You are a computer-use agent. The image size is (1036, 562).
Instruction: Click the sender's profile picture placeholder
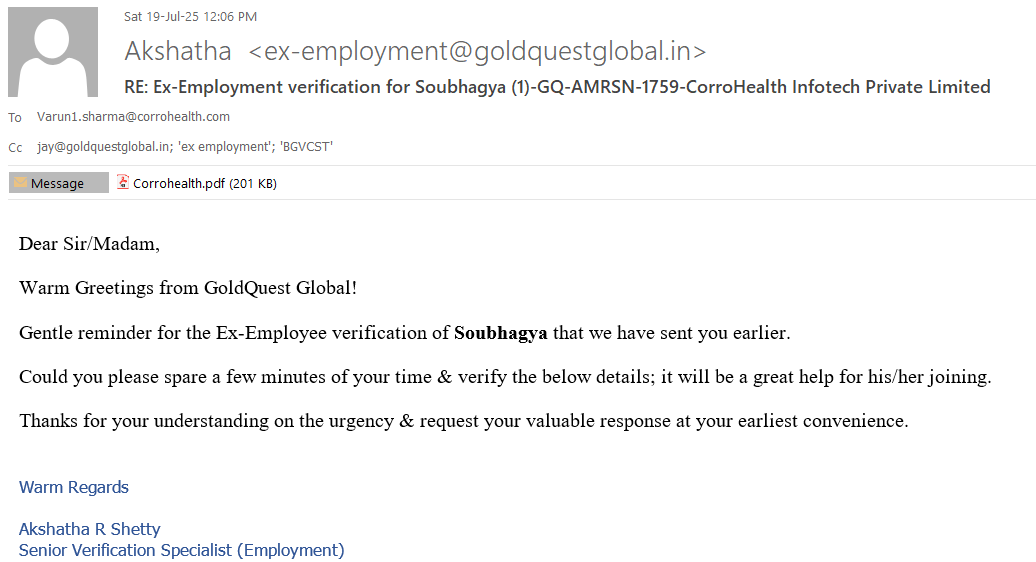[x=53, y=52]
